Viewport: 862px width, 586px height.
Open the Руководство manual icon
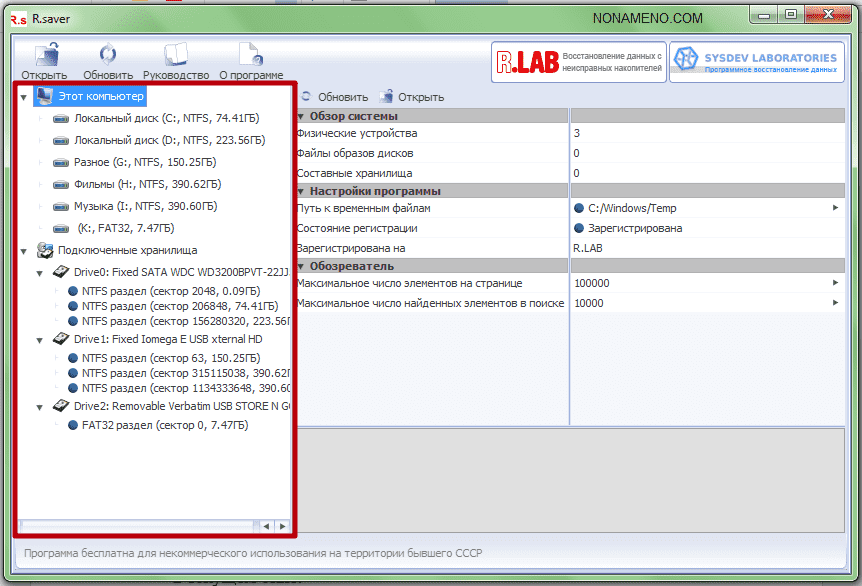tap(176, 56)
